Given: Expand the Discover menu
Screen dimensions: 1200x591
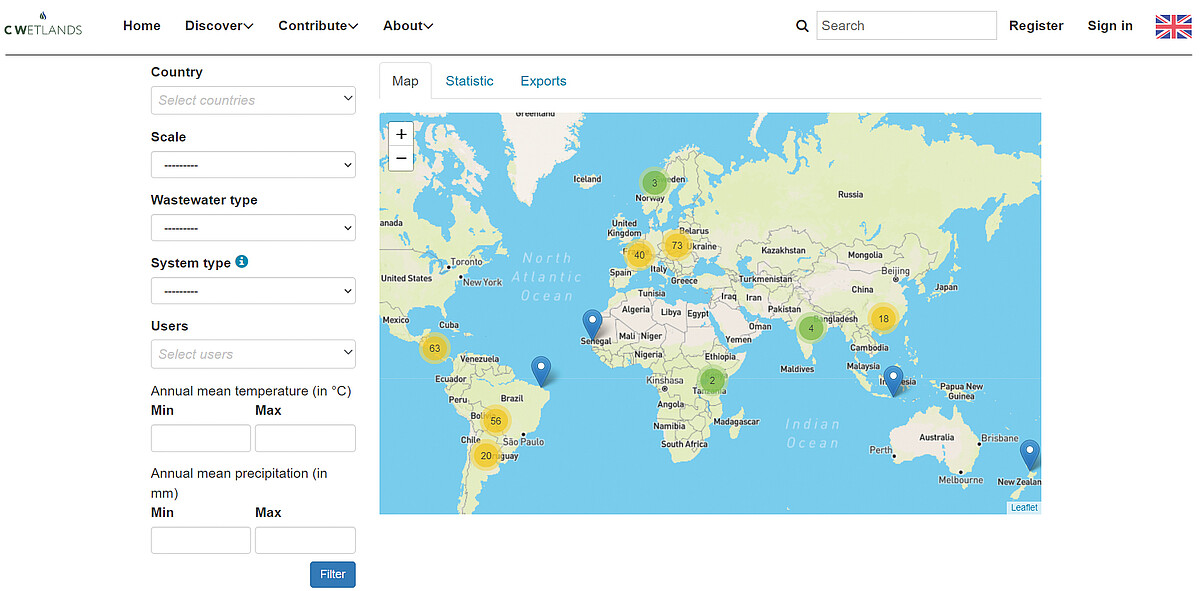Looking at the screenshot, I should click(x=219, y=26).
